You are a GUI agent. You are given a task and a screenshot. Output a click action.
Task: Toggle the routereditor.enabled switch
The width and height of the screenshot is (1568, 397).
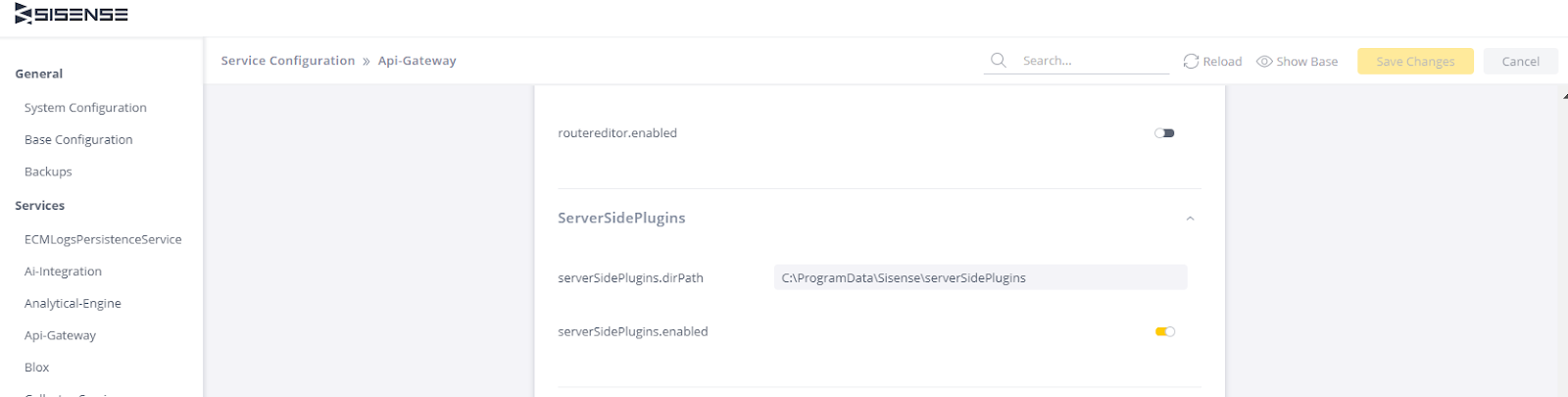click(x=1164, y=133)
